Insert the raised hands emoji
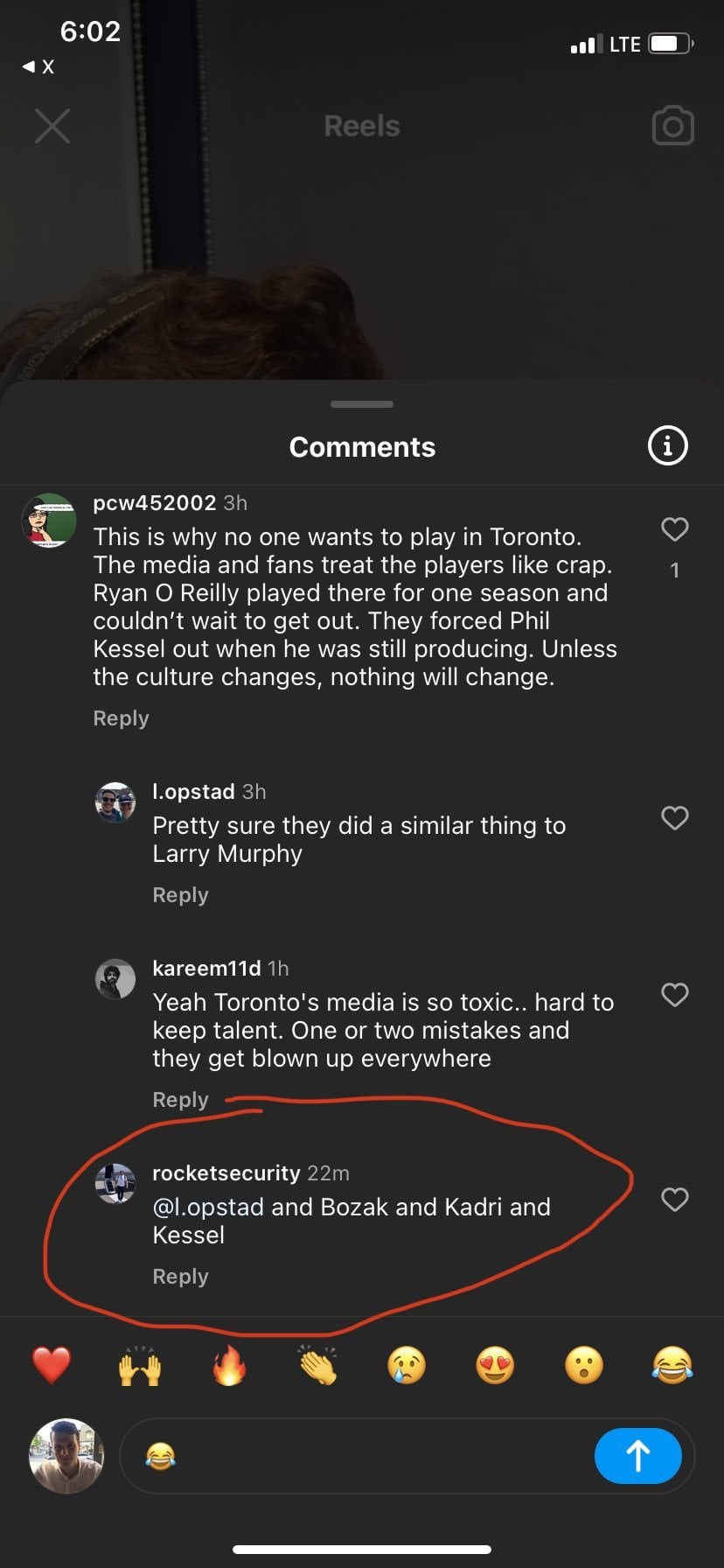The image size is (724, 1568). [x=140, y=1365]
